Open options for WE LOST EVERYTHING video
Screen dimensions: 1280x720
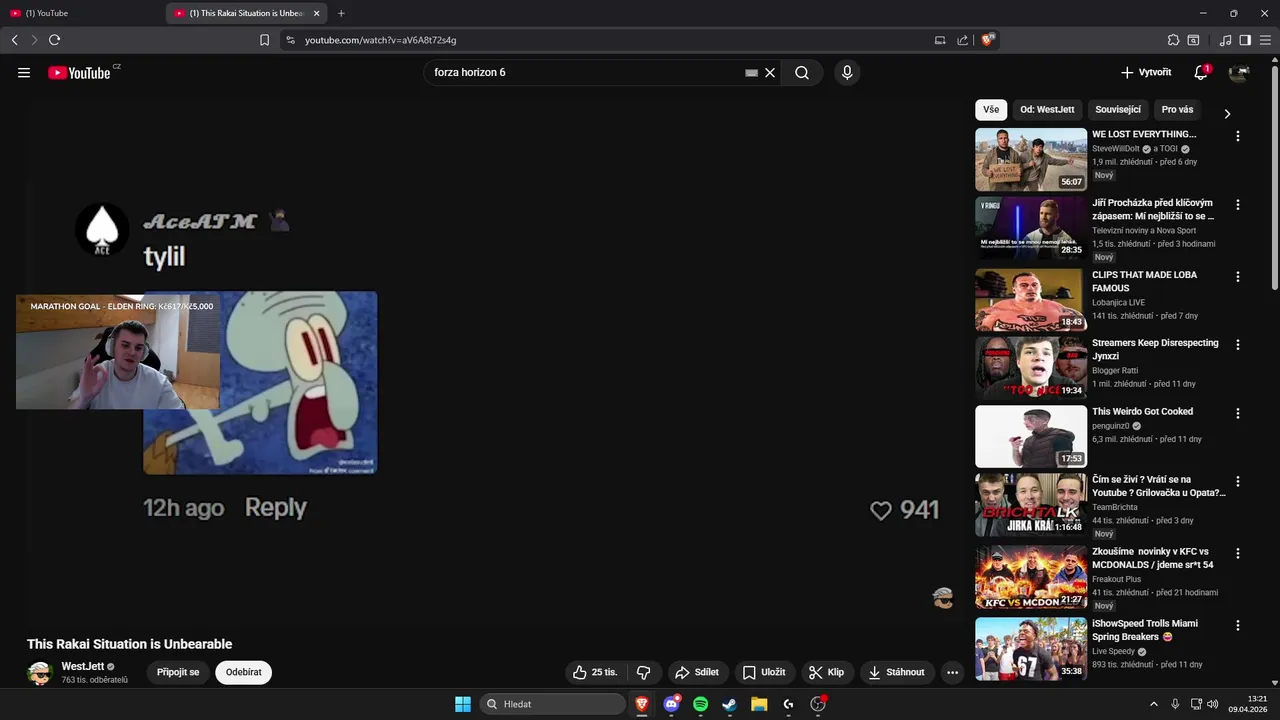pyautogui.click(x=1237, y=136)
